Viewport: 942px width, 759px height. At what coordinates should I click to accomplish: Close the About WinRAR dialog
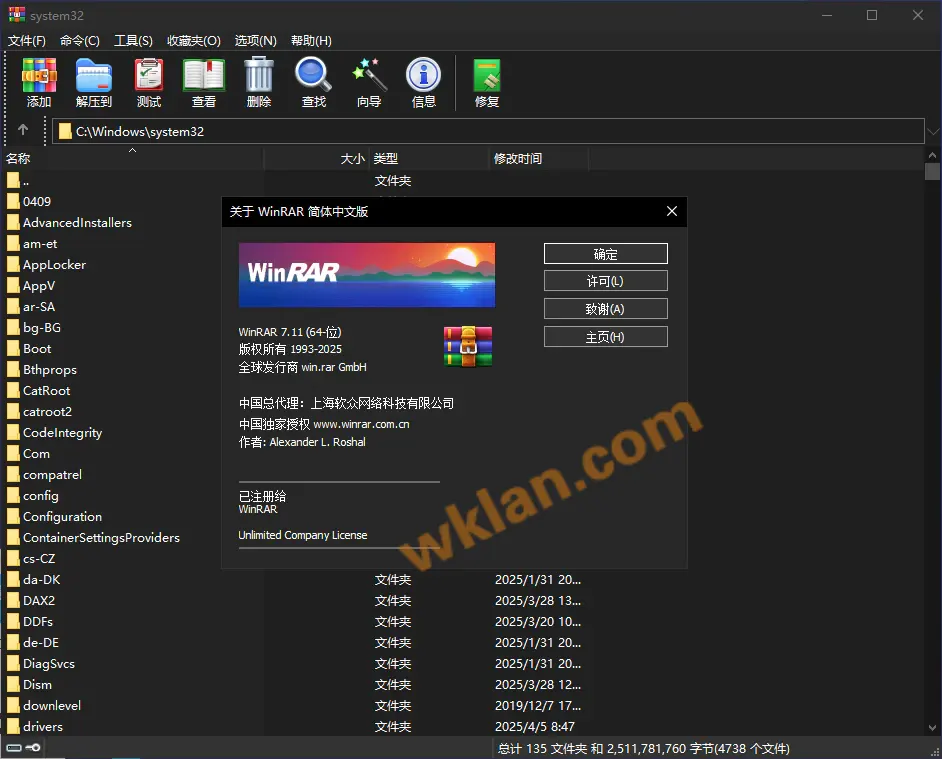[672, 211]
